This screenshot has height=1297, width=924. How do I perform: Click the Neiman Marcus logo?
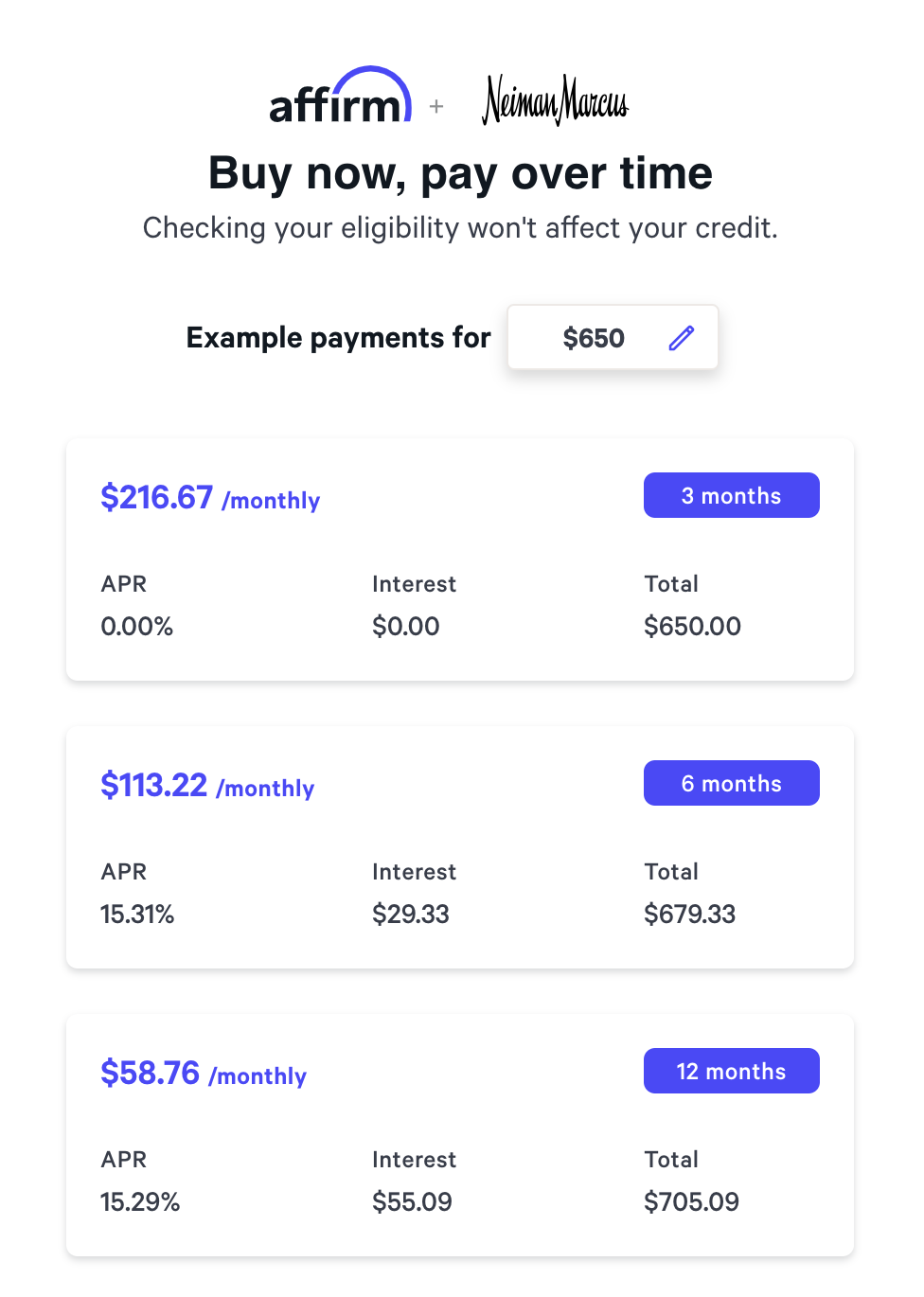(x=555, y=100)
